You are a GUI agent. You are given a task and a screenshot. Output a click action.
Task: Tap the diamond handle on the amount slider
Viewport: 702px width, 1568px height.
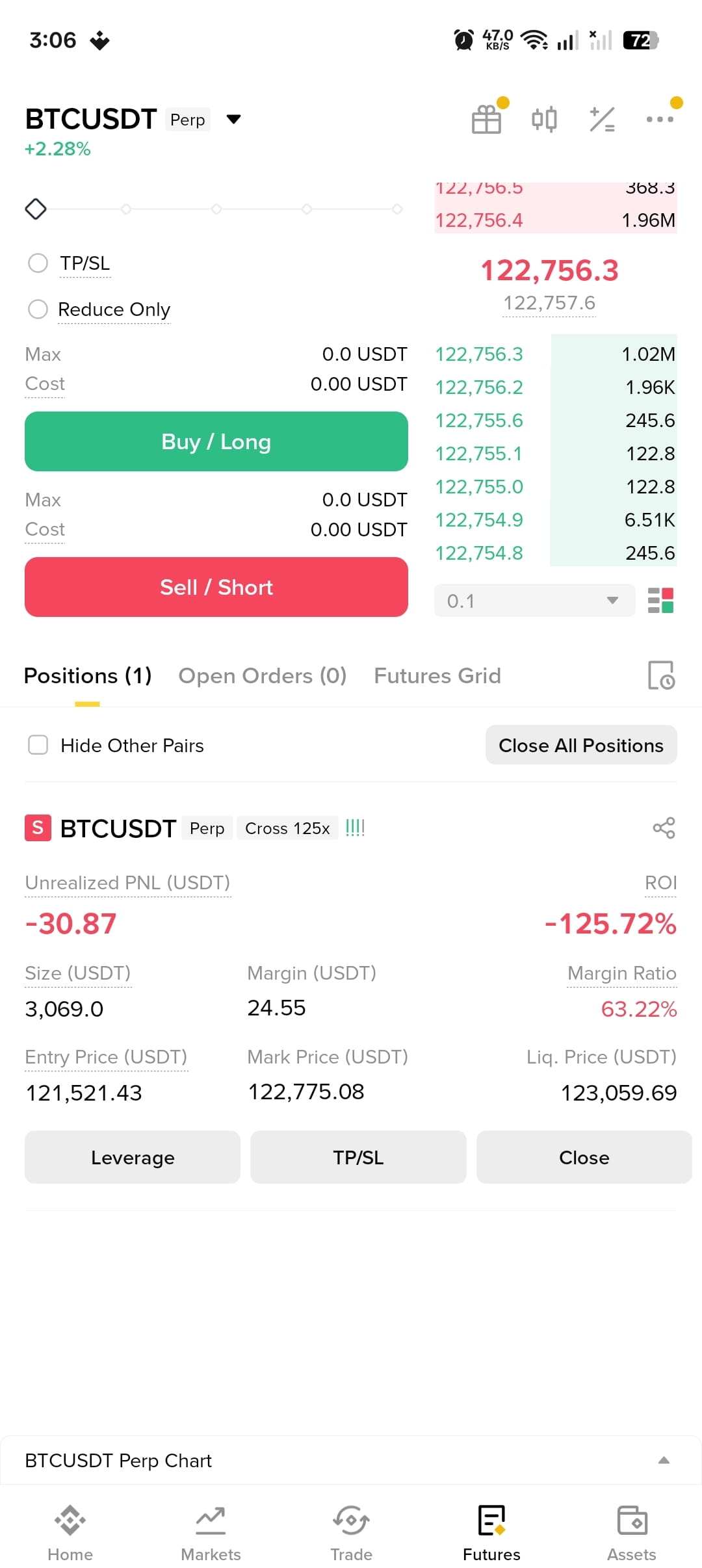pyautogui.click(x=36, y=209)
